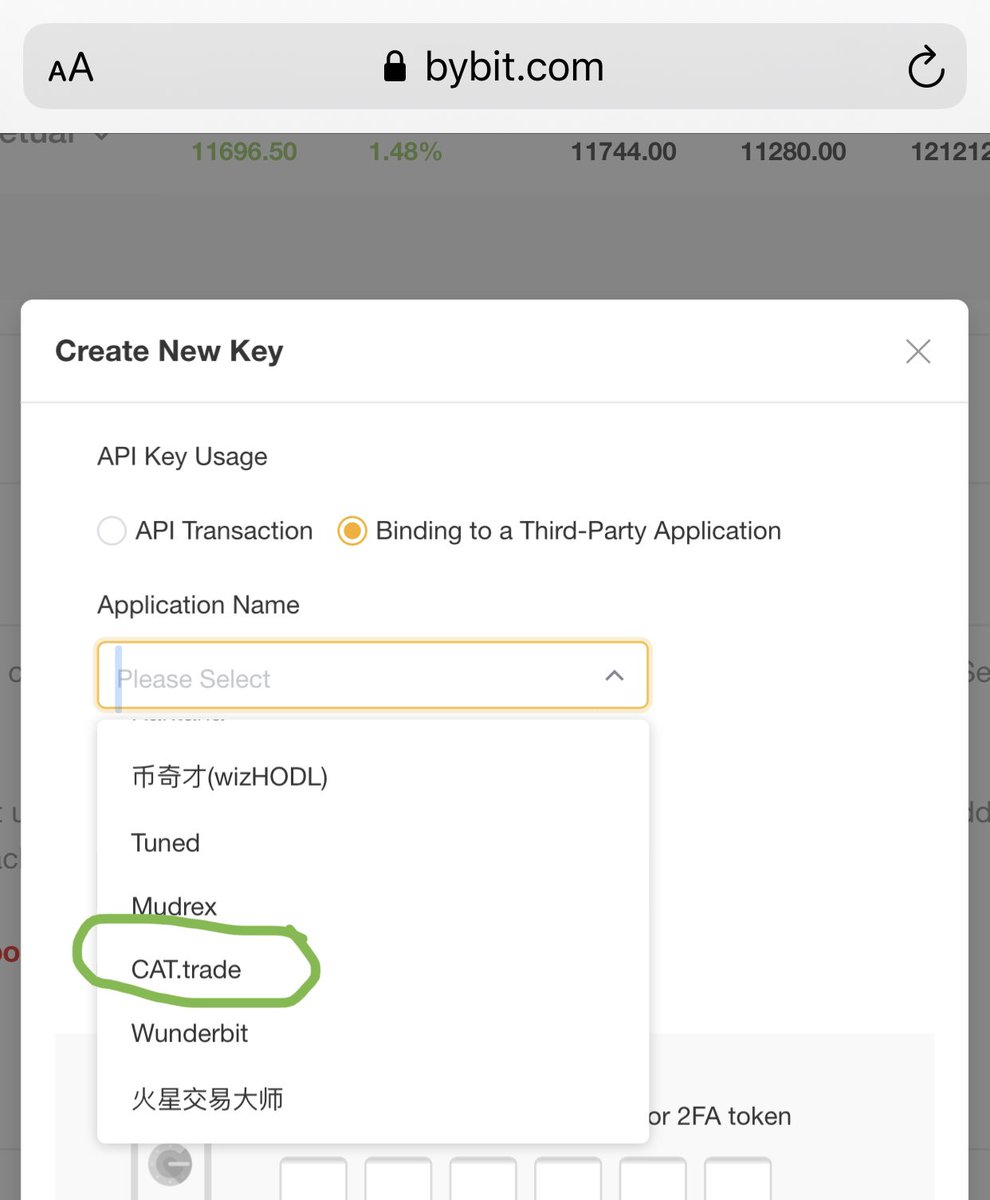Select Binding to a Third-Party Application
This screenshot has width=990, height=1200.
(x=560, y=531)
